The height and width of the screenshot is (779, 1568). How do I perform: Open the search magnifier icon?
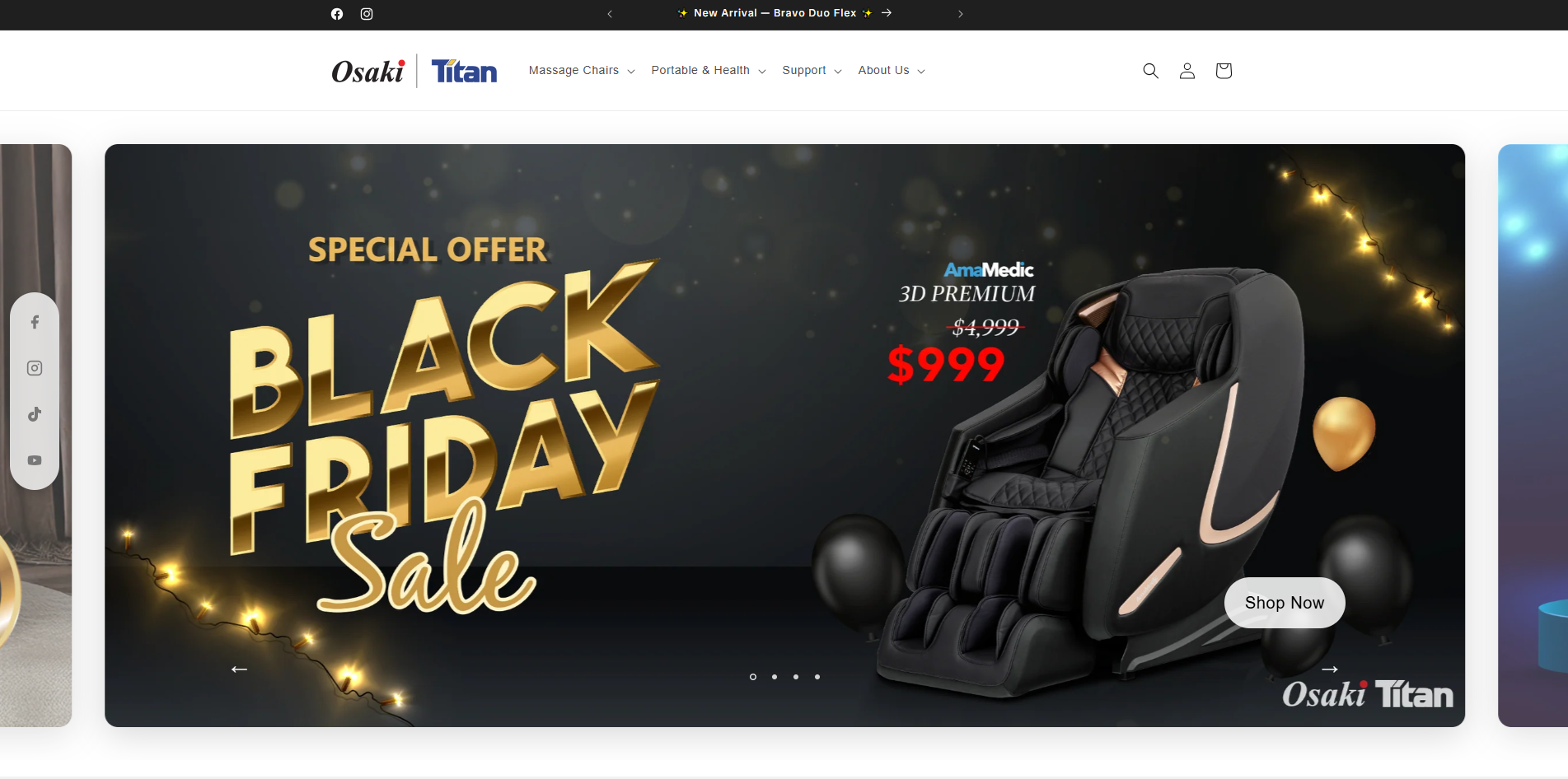1150,71
